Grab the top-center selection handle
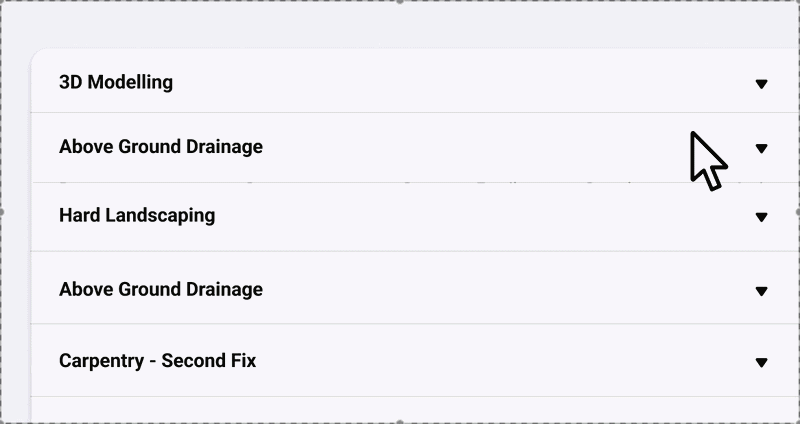This screenshot has width=800, height=424. pos(400,2)
